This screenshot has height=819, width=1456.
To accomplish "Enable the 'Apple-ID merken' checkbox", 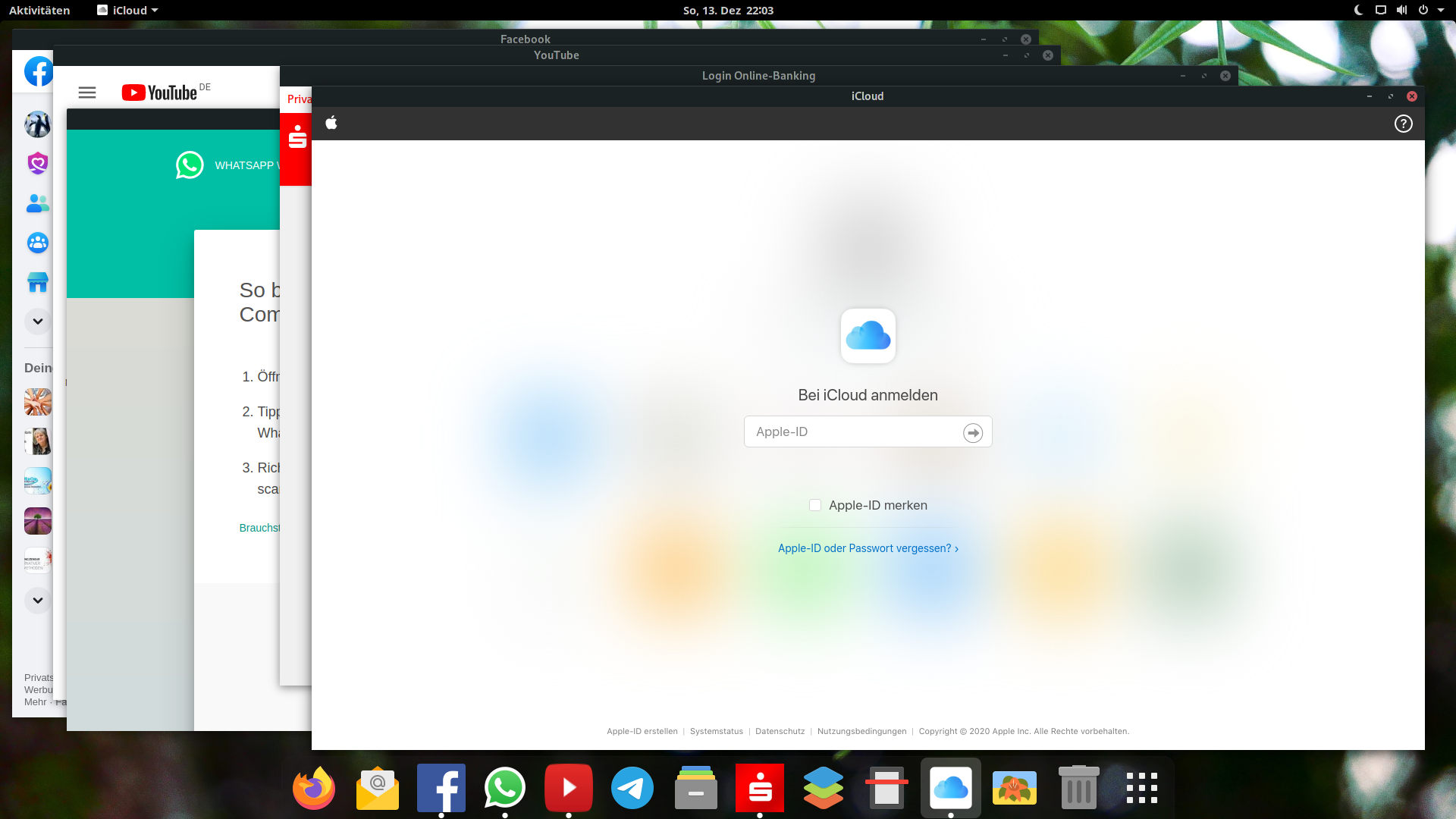I will pyautogui.click(x=814, y=504).
